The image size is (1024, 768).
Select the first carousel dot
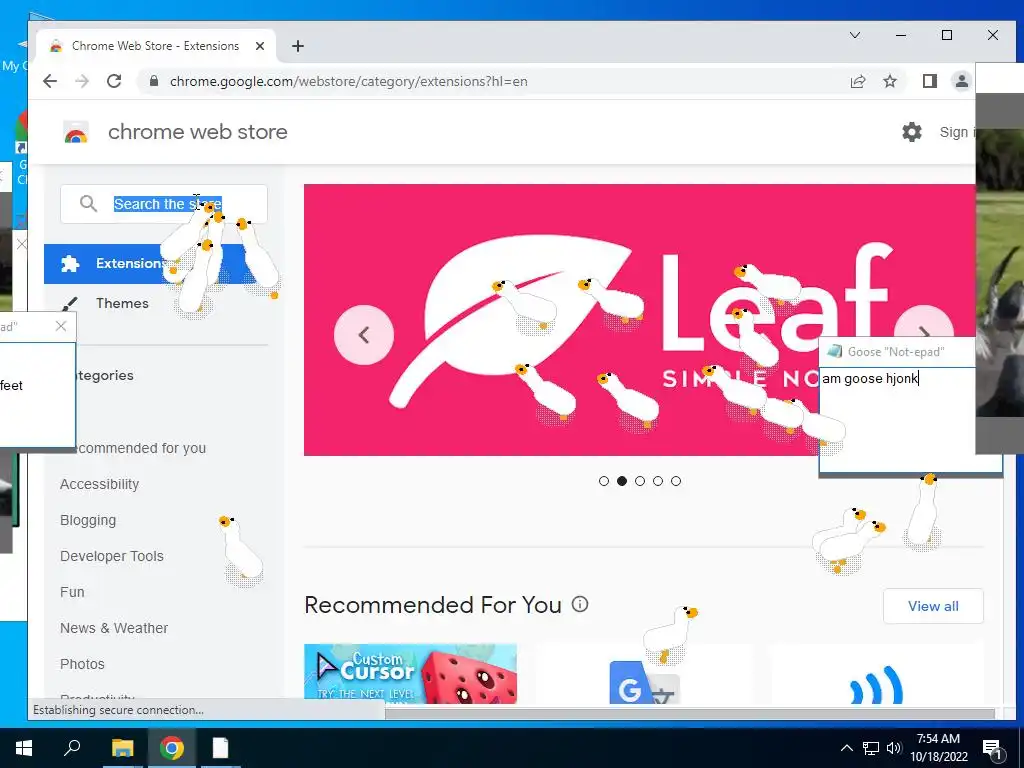point(603,481)
